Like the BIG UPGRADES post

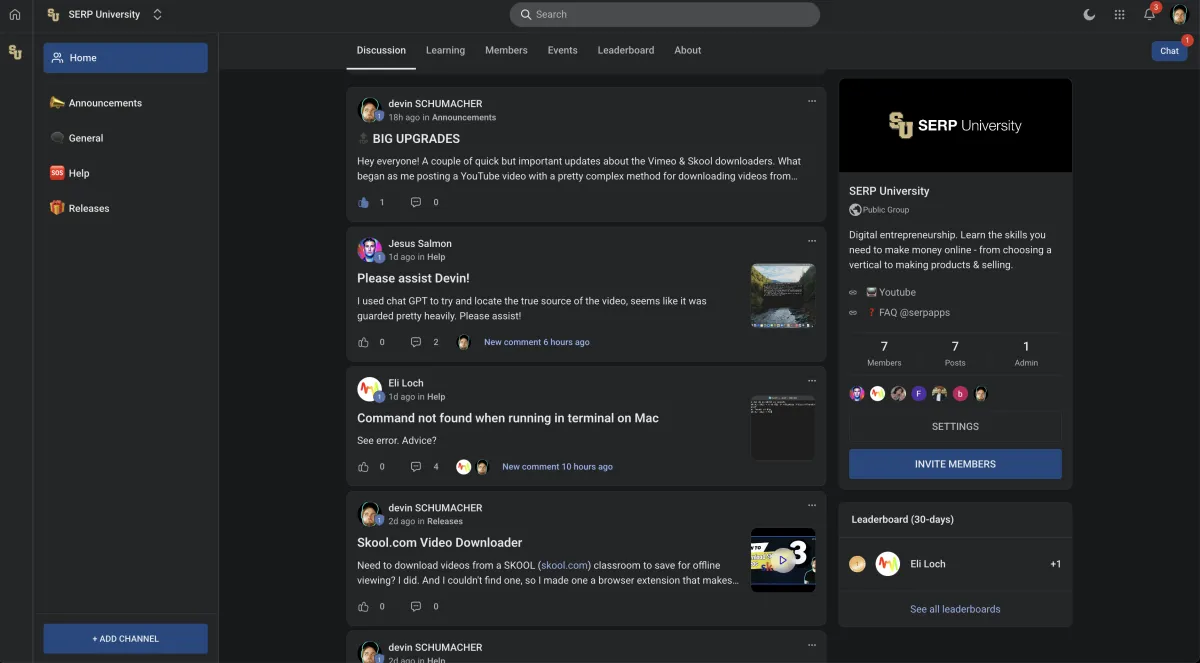coord(363,202)
